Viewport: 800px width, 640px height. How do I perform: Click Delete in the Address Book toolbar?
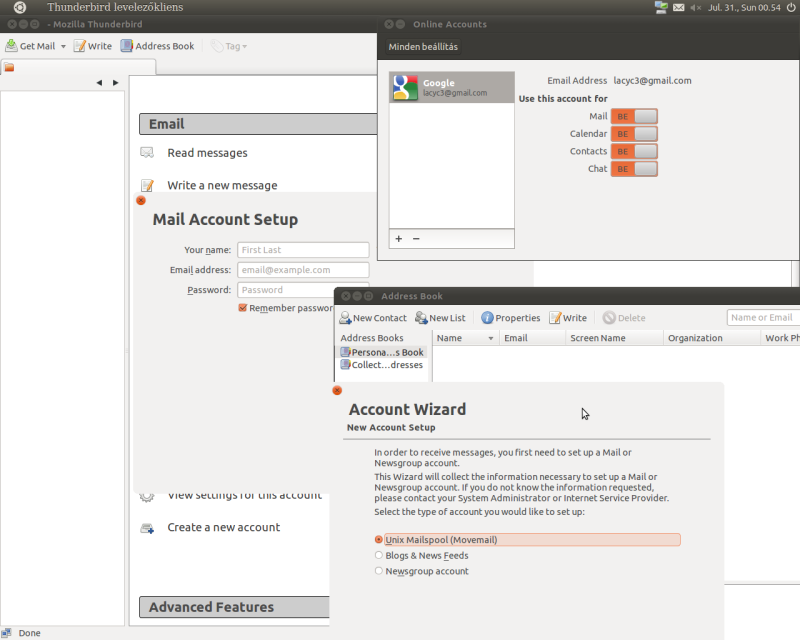click(x=624, y=317)
